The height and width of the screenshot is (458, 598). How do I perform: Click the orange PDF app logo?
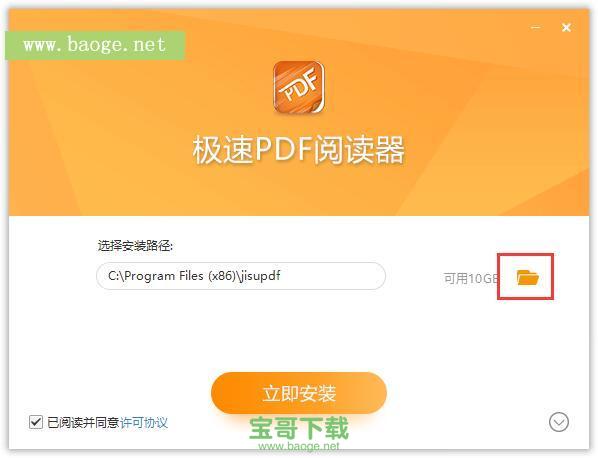(x=299, y=87)
